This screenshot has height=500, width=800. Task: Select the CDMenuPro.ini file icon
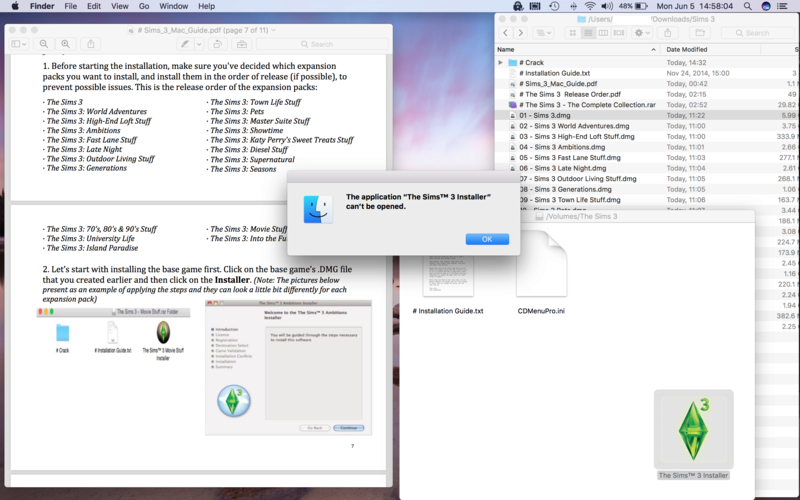pos(541,264)
